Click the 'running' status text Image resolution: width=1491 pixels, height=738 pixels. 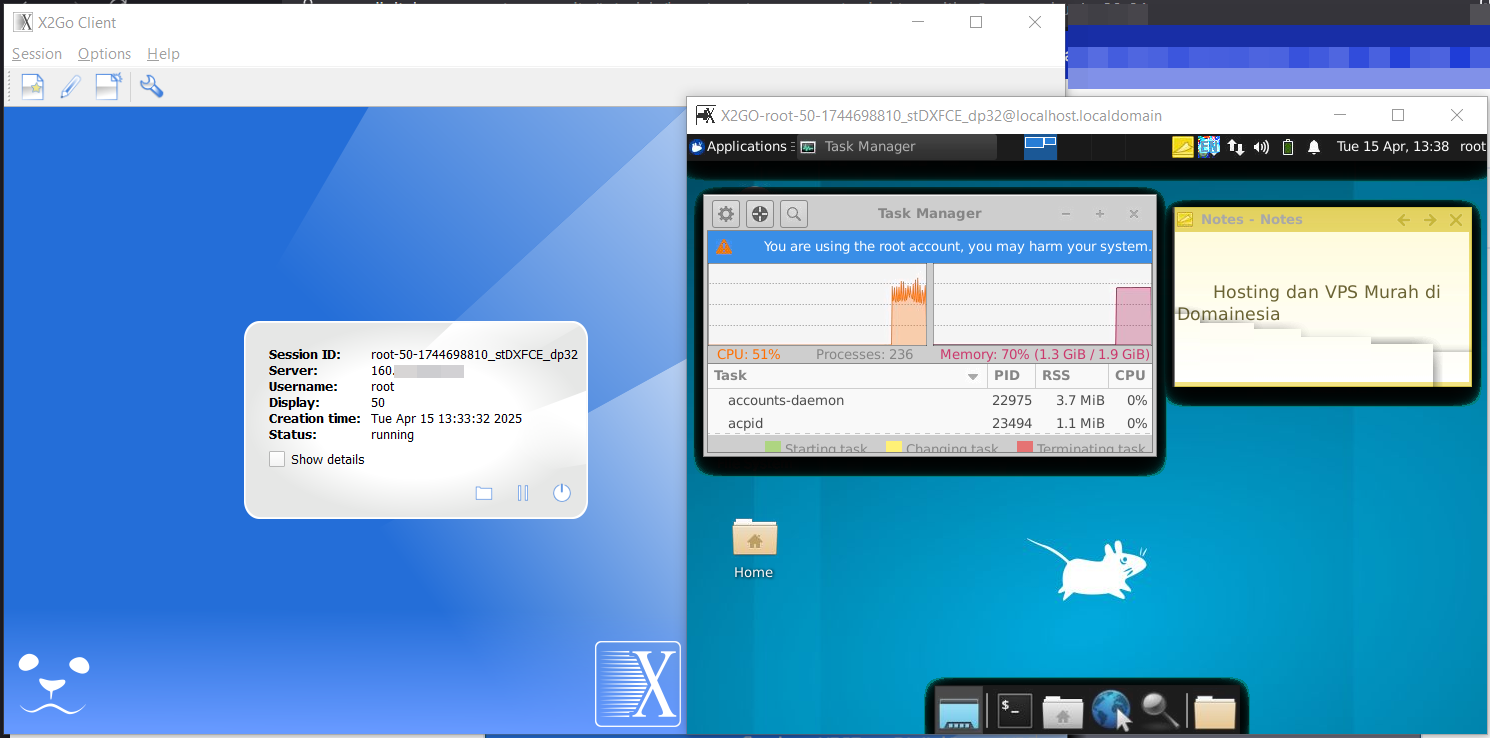pos(392,435)
